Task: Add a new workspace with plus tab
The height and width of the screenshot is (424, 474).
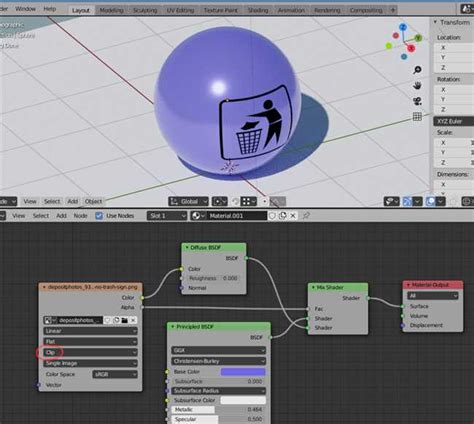Action: coord(393,10)
